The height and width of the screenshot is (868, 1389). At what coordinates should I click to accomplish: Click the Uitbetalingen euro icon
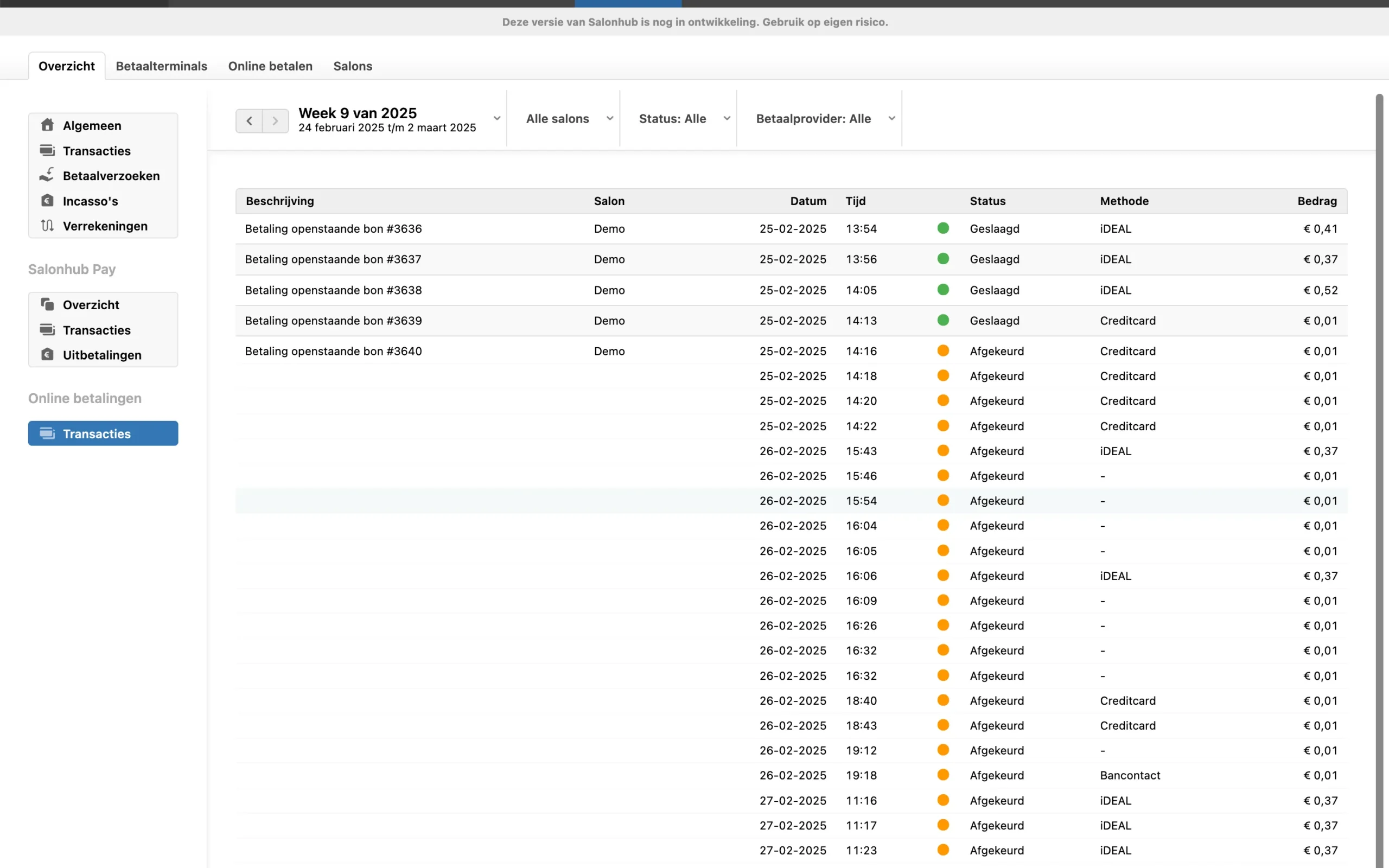pos(48,354)
